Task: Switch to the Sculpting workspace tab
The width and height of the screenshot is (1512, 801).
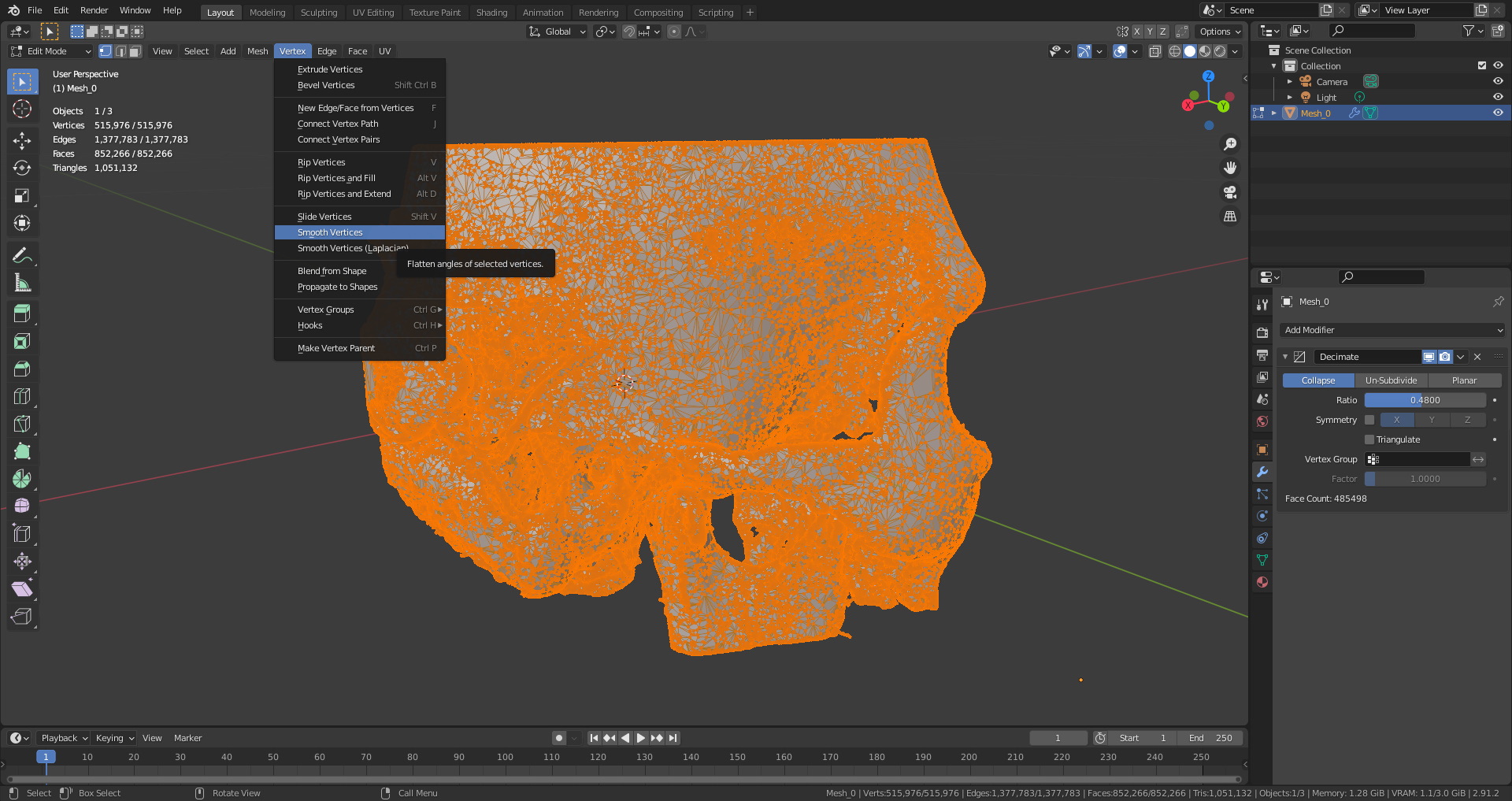Action: tap(318, 12)
